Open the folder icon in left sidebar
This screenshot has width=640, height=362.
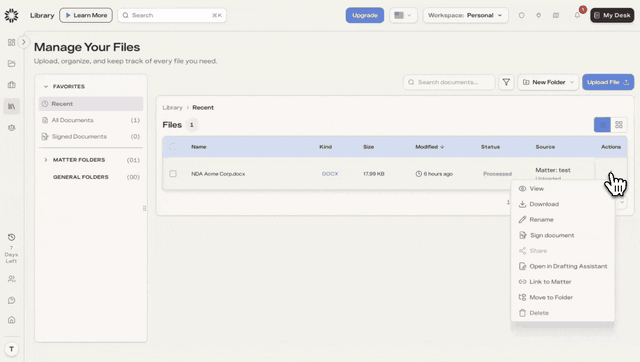click(x=11, y=64)
